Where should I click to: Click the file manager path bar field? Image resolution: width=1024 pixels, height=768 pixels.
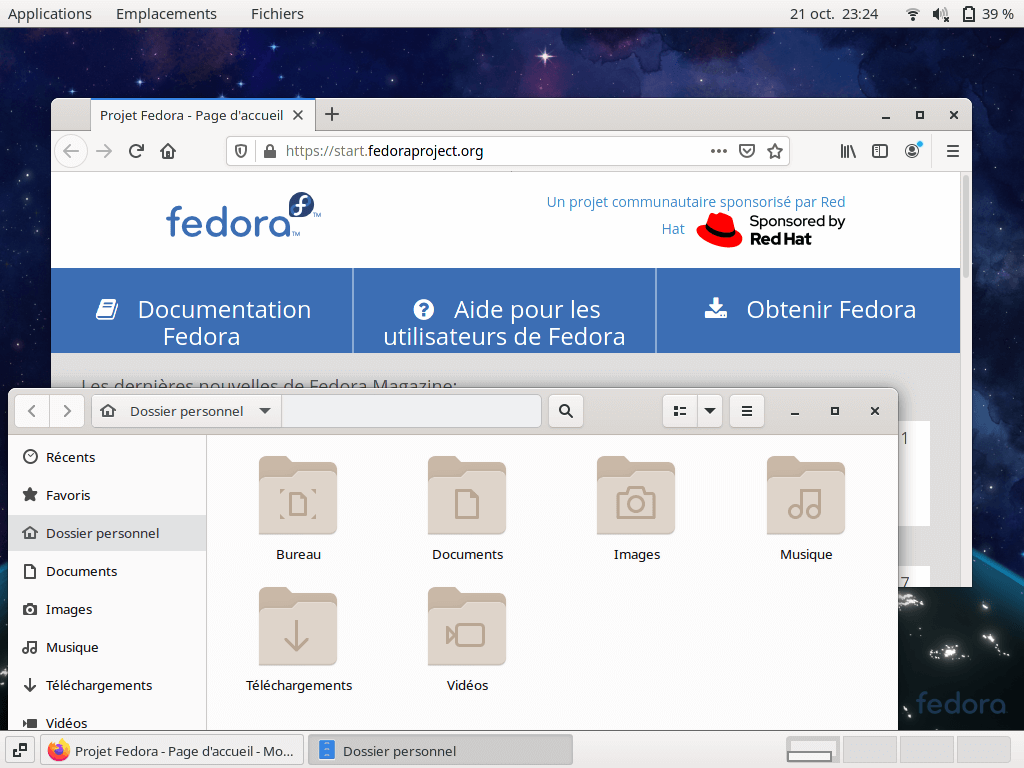click(411, 411)
